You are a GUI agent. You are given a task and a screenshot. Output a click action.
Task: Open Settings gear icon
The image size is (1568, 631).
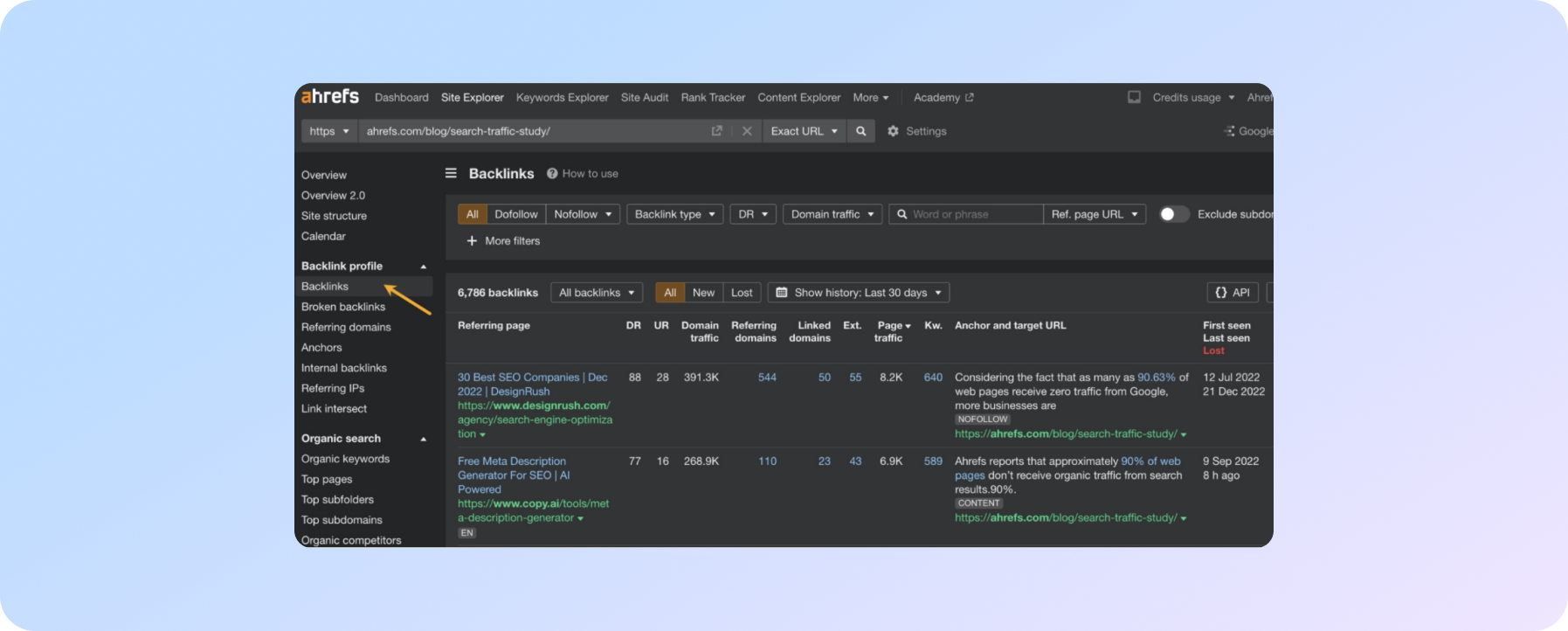click(893, 131)
